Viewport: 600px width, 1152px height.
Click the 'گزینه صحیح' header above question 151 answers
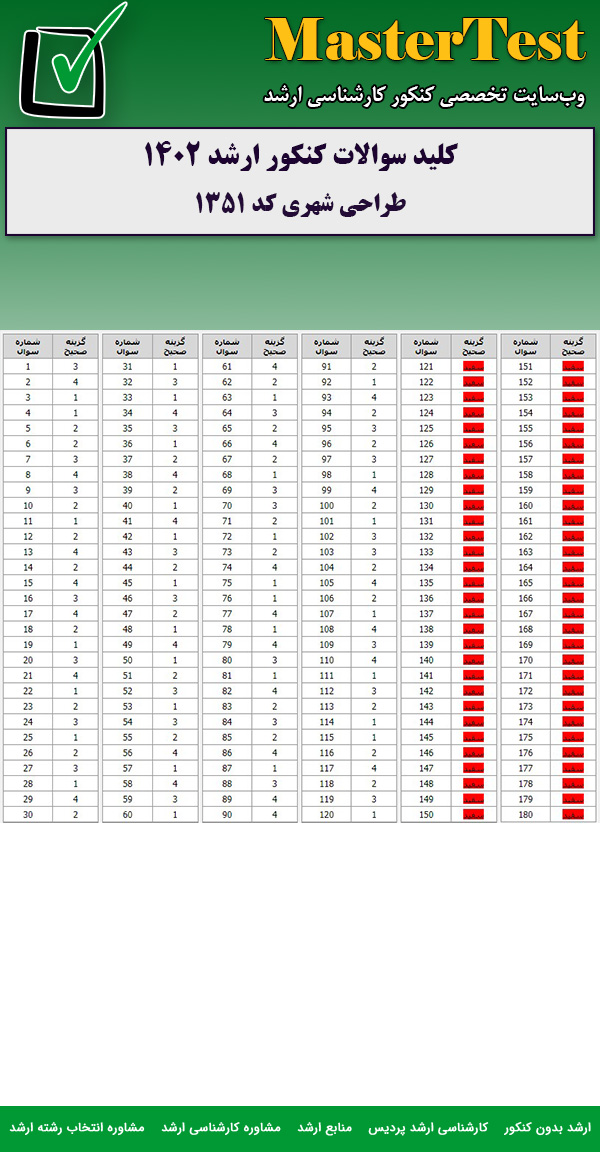(572, 346)
